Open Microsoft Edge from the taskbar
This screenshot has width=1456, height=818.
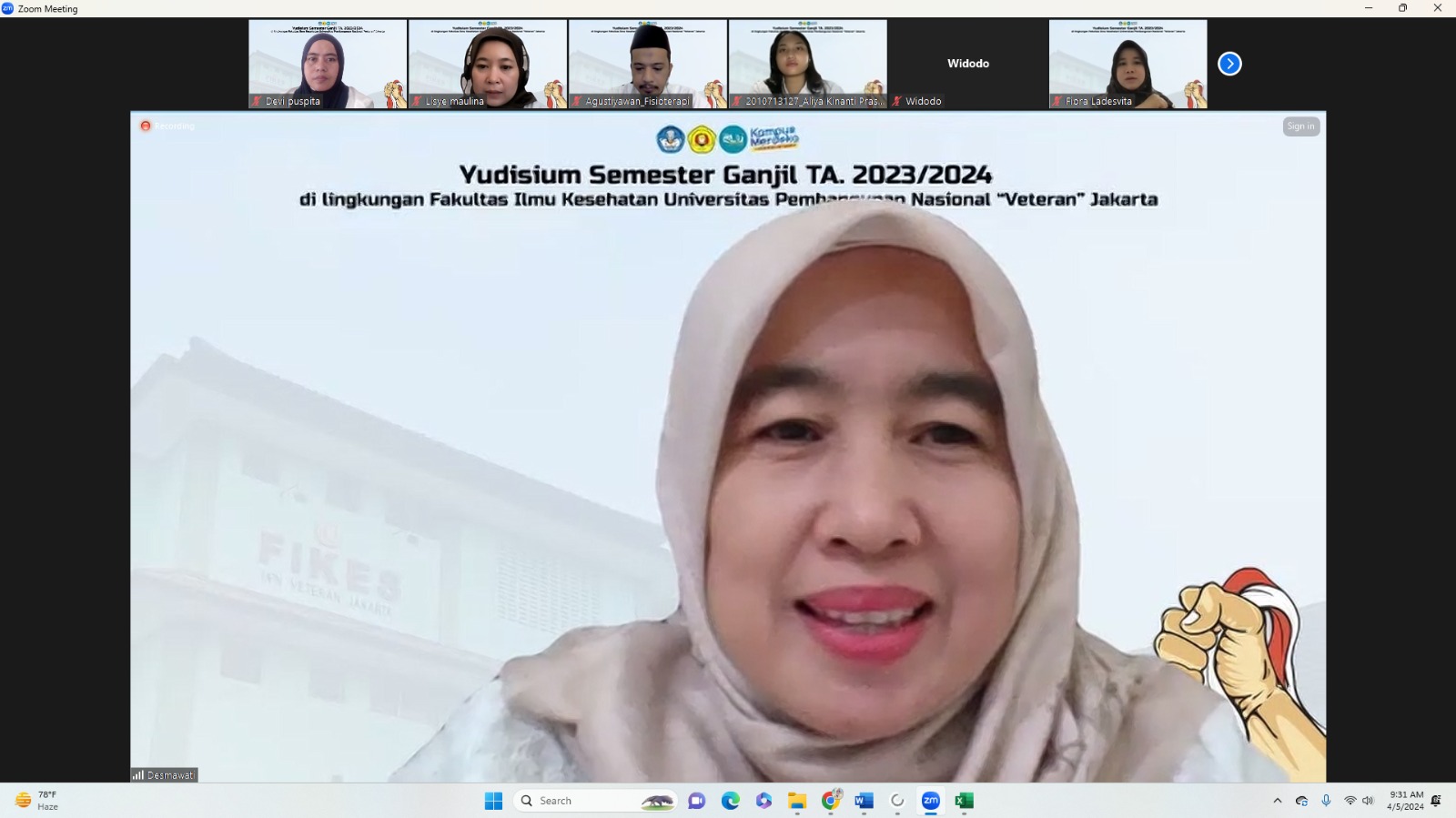(x=731, y=801)
